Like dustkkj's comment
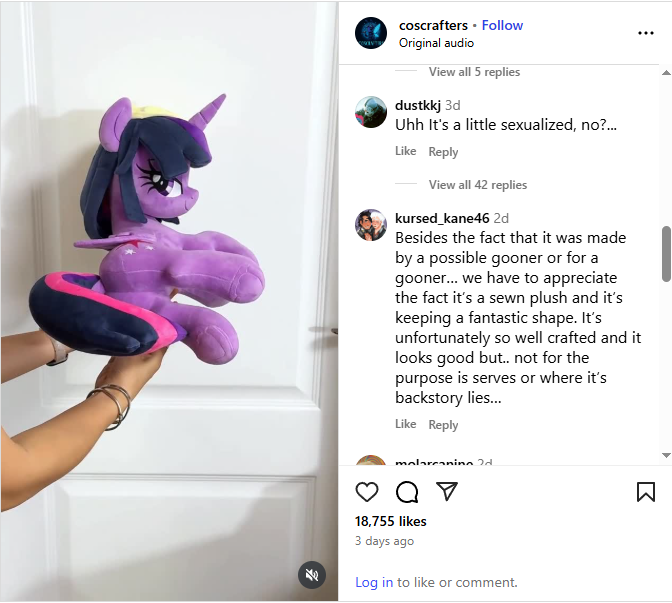672x603 pixels. 405,151
